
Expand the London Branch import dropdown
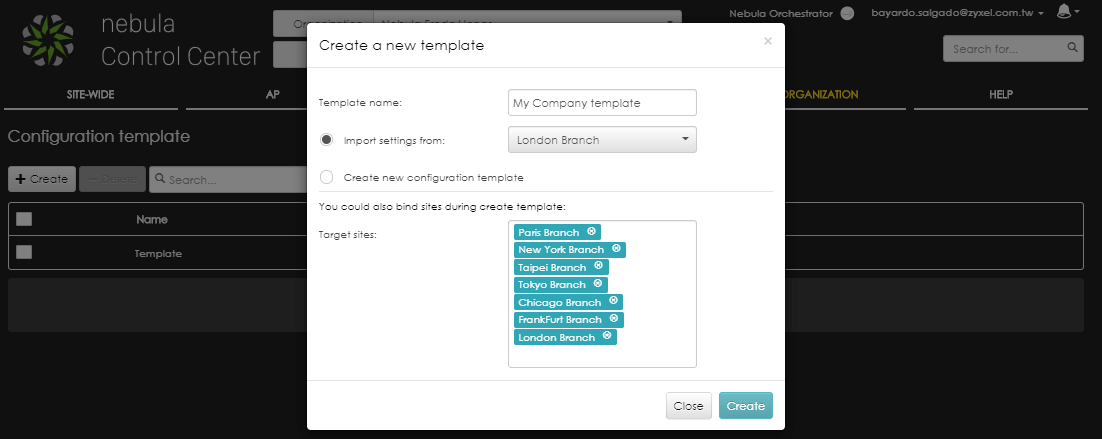[602, 140]
